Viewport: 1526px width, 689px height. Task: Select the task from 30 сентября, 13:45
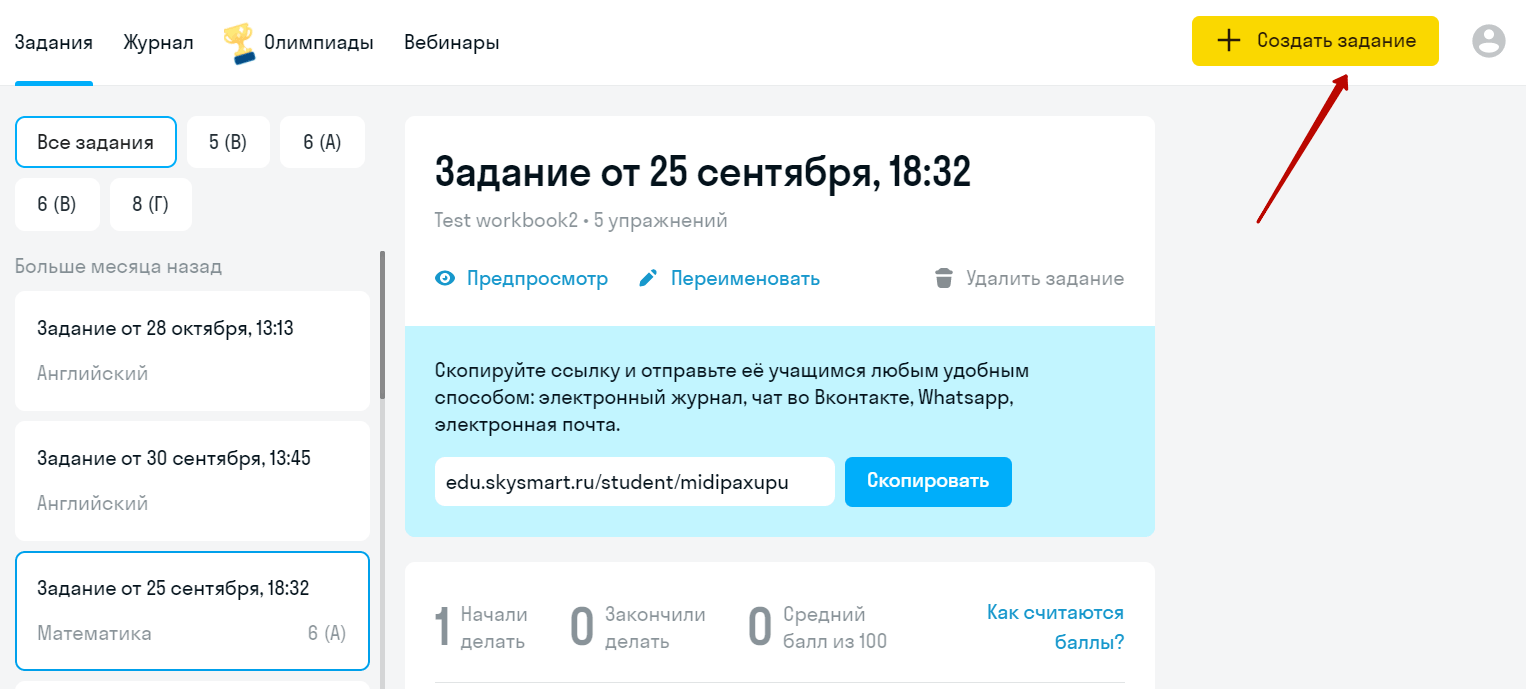[192, 480]
